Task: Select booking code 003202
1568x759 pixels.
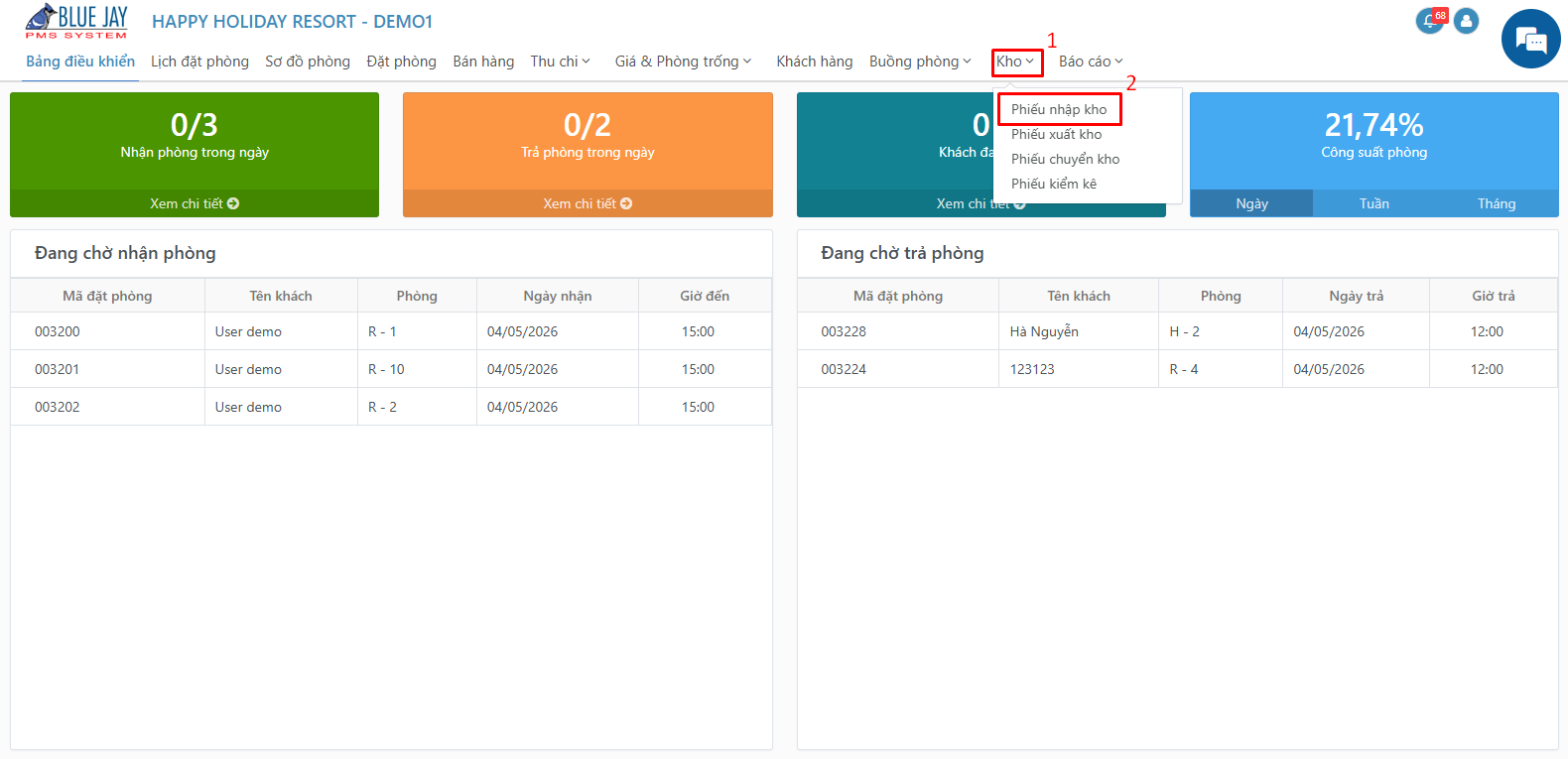Action: (58, 407)
